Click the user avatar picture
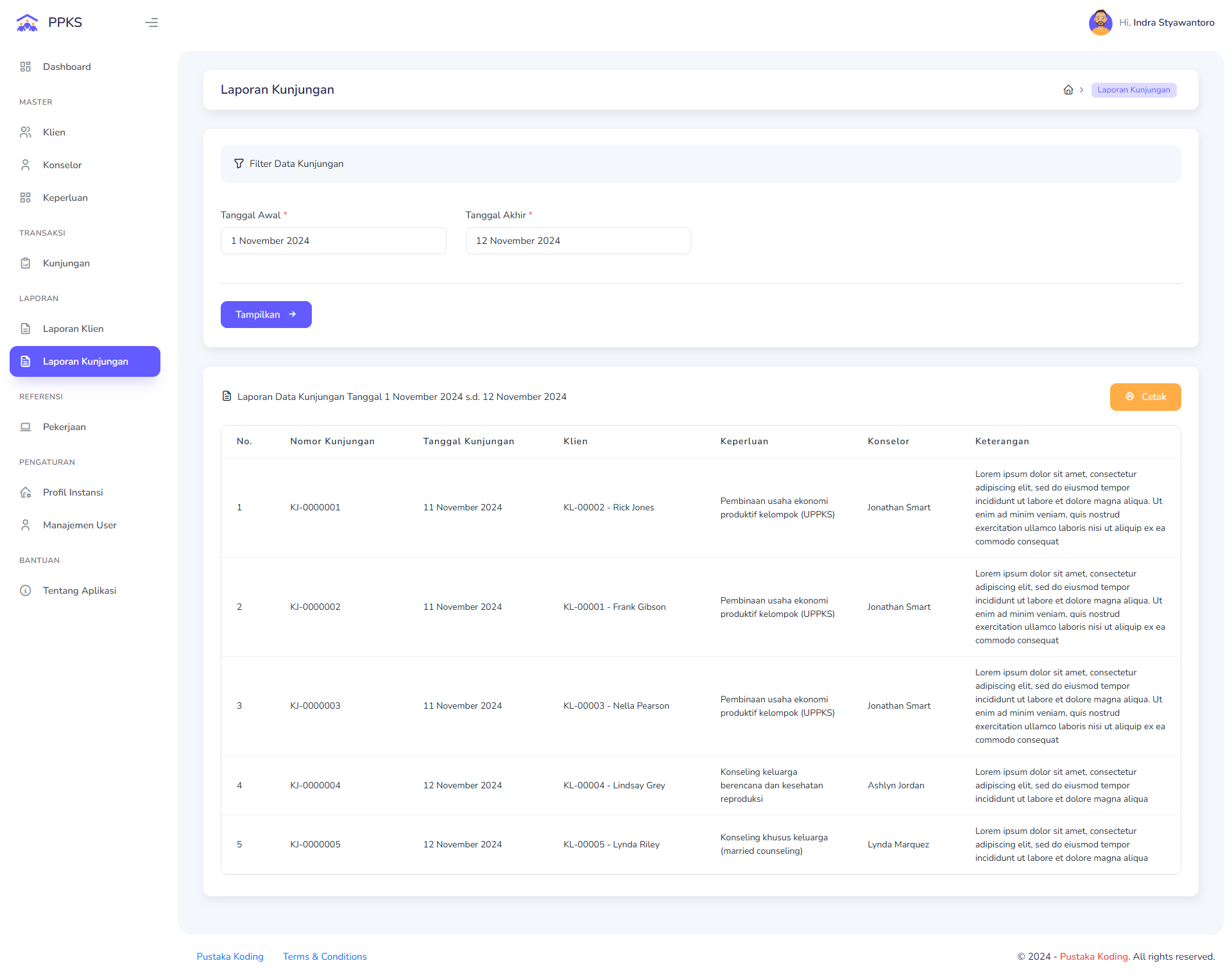The width and height of the screenshot is (1232, 979). tap(1100, 22)
